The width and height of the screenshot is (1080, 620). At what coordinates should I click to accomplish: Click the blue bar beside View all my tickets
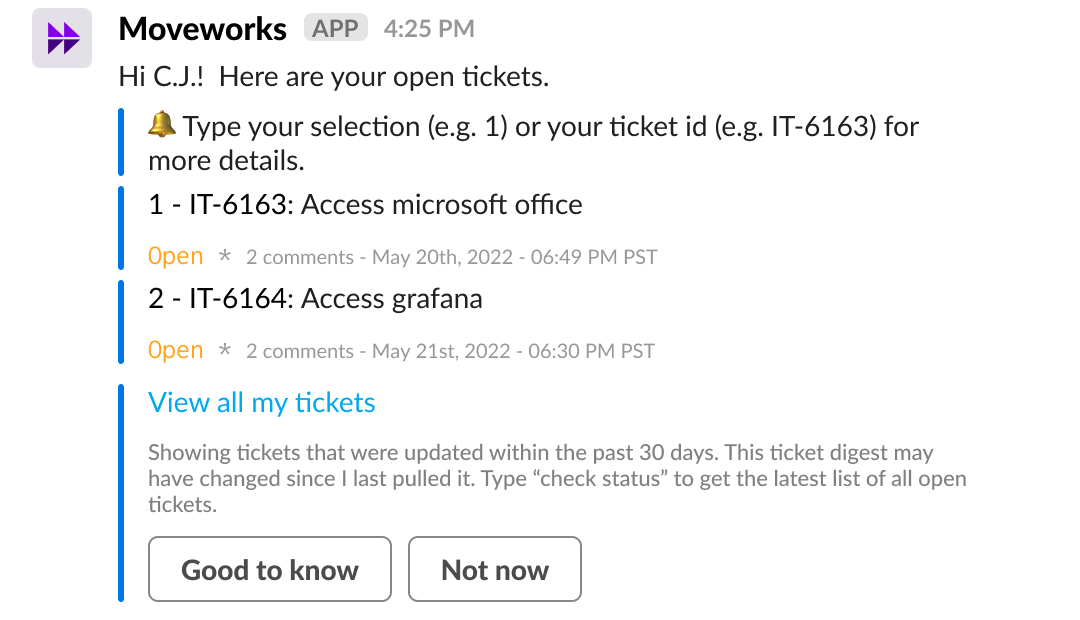121,492
